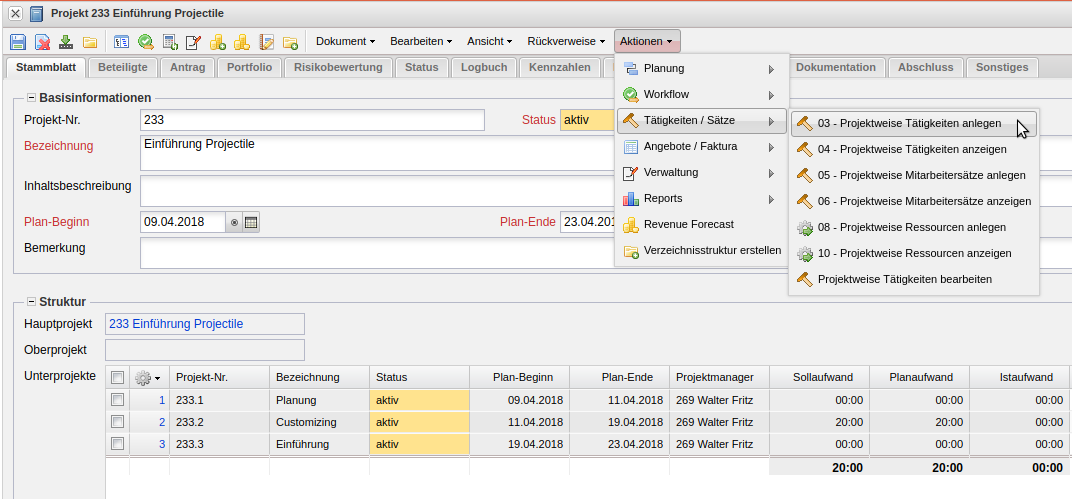
Task: Open the Hauptprojekt link 233 Einführung Projectile
Action: pos(176,324)
